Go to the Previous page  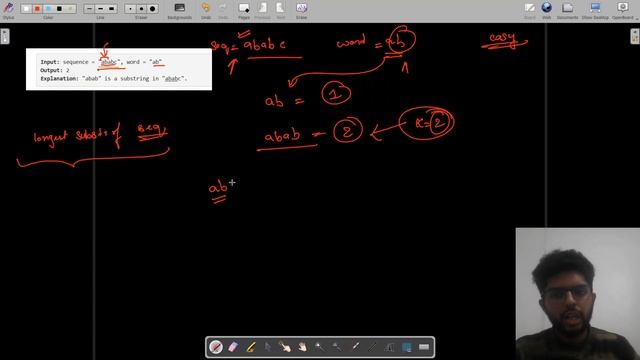pyautogui.click(x=262, y=10)
